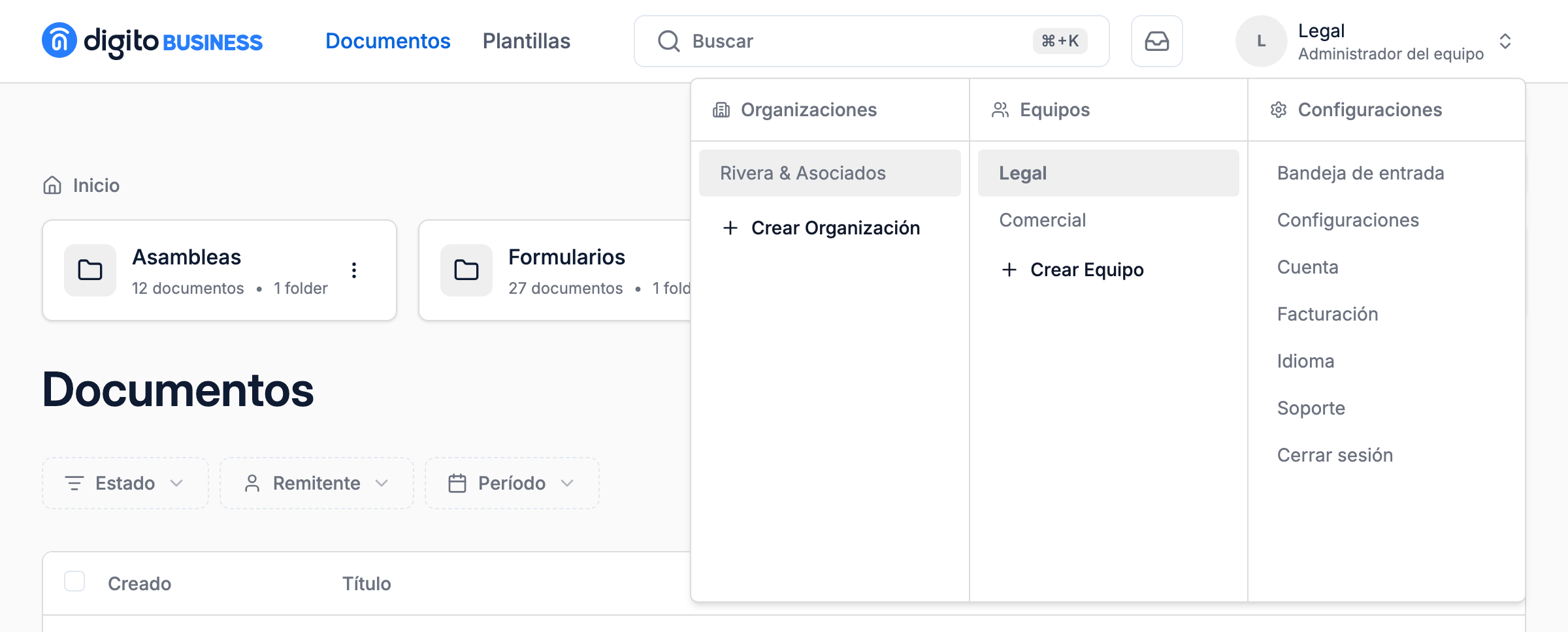Click the person icon on Remitente
The height and width of the screenshot is (632, 1568).
pyautogui.click(x=252, y=483)
